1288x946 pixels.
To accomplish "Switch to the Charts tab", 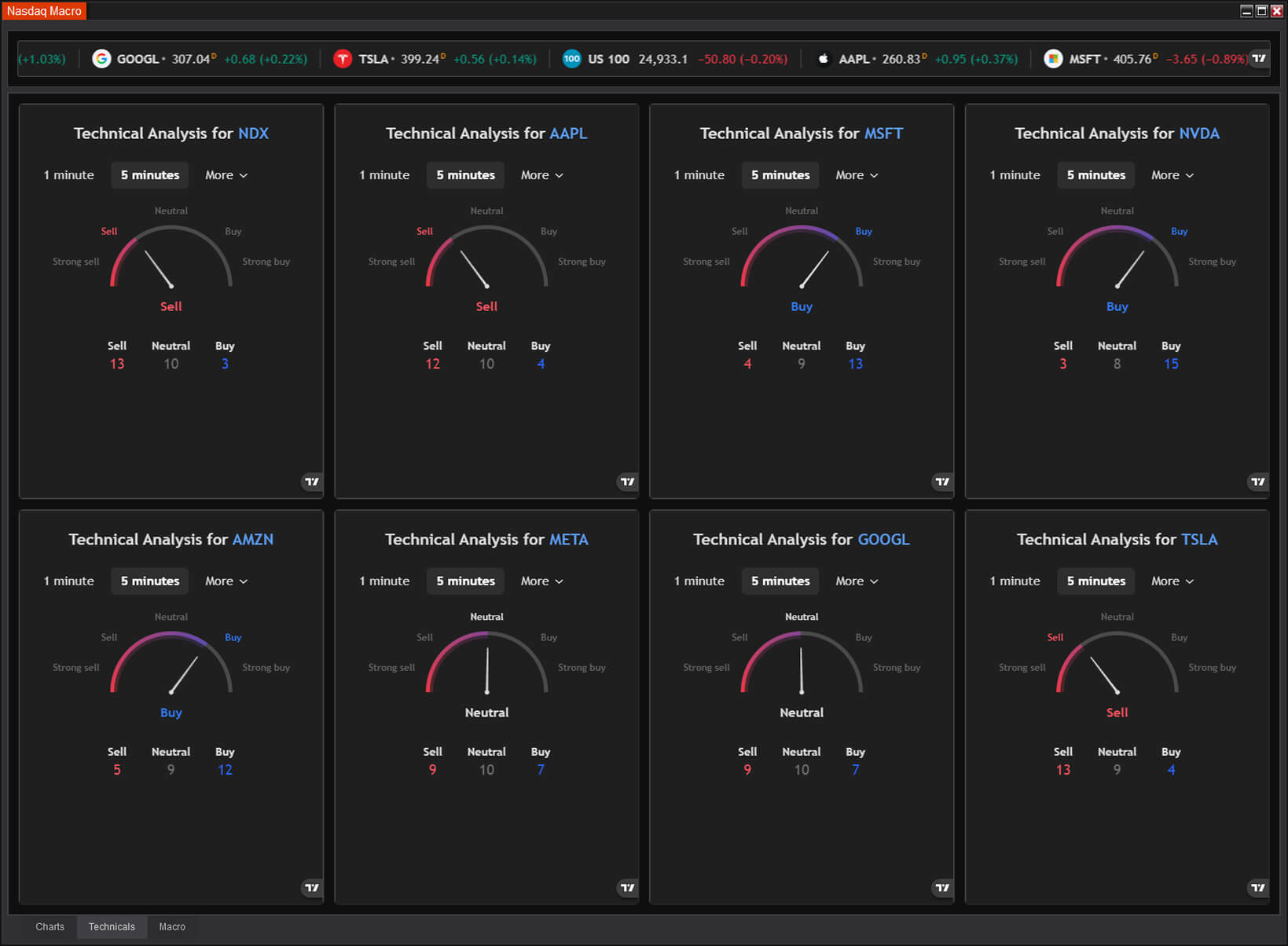I will tap(50, 927).
